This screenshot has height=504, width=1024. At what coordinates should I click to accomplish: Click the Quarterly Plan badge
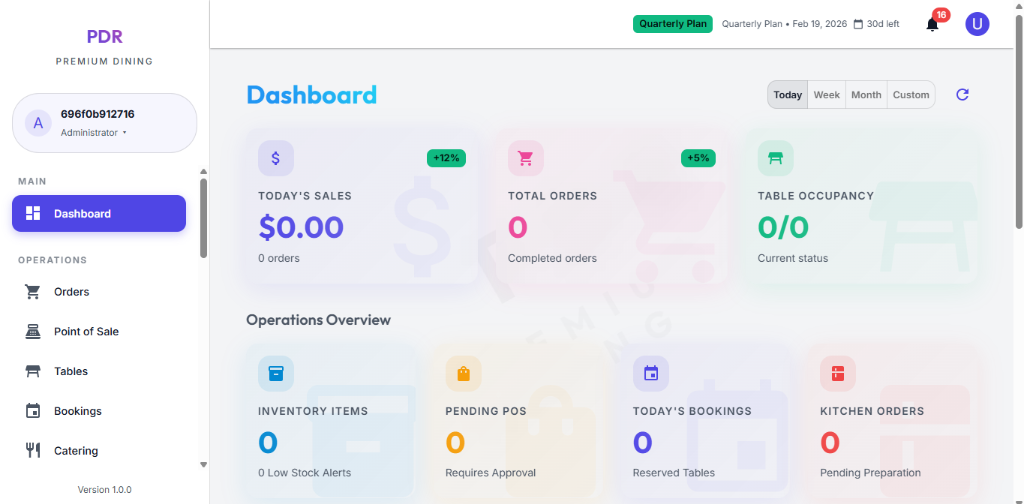670,24
